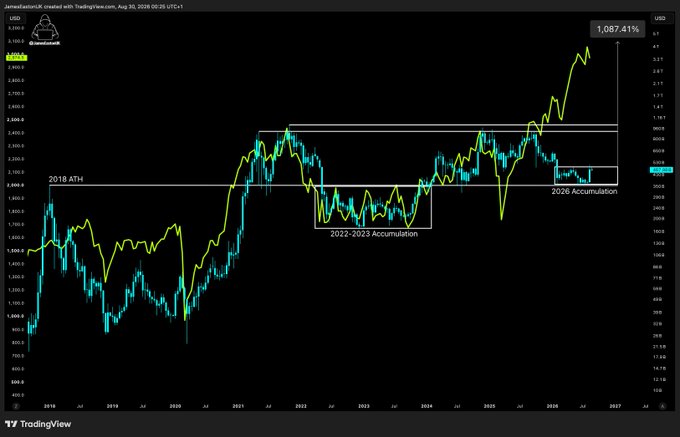Screen dimensions: 680x437
Task: Select the yellow-green price label on left axis
Action: [15, 57]
